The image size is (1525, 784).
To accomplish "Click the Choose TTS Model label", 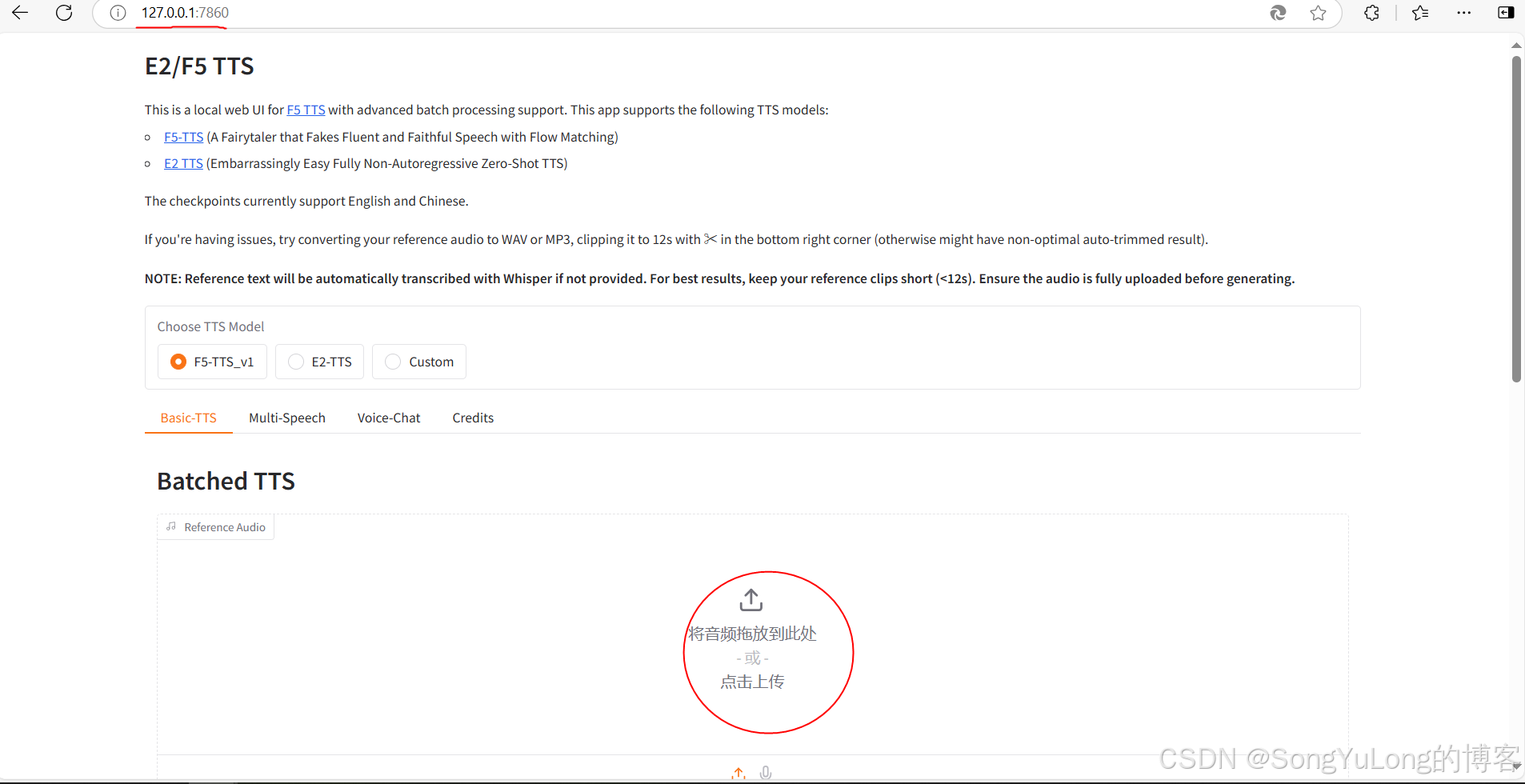I will click(210, 326).
